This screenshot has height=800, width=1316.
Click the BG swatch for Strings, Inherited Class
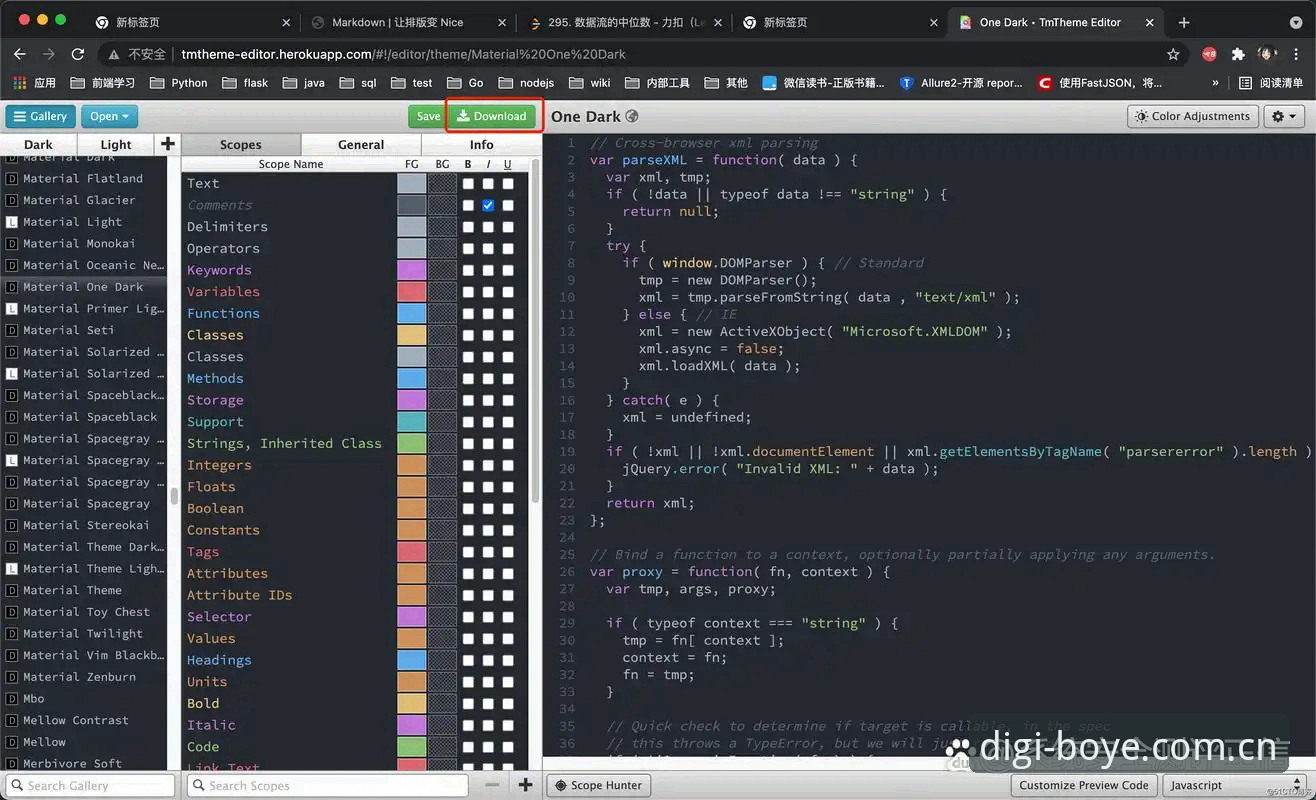tap(442, 443)
